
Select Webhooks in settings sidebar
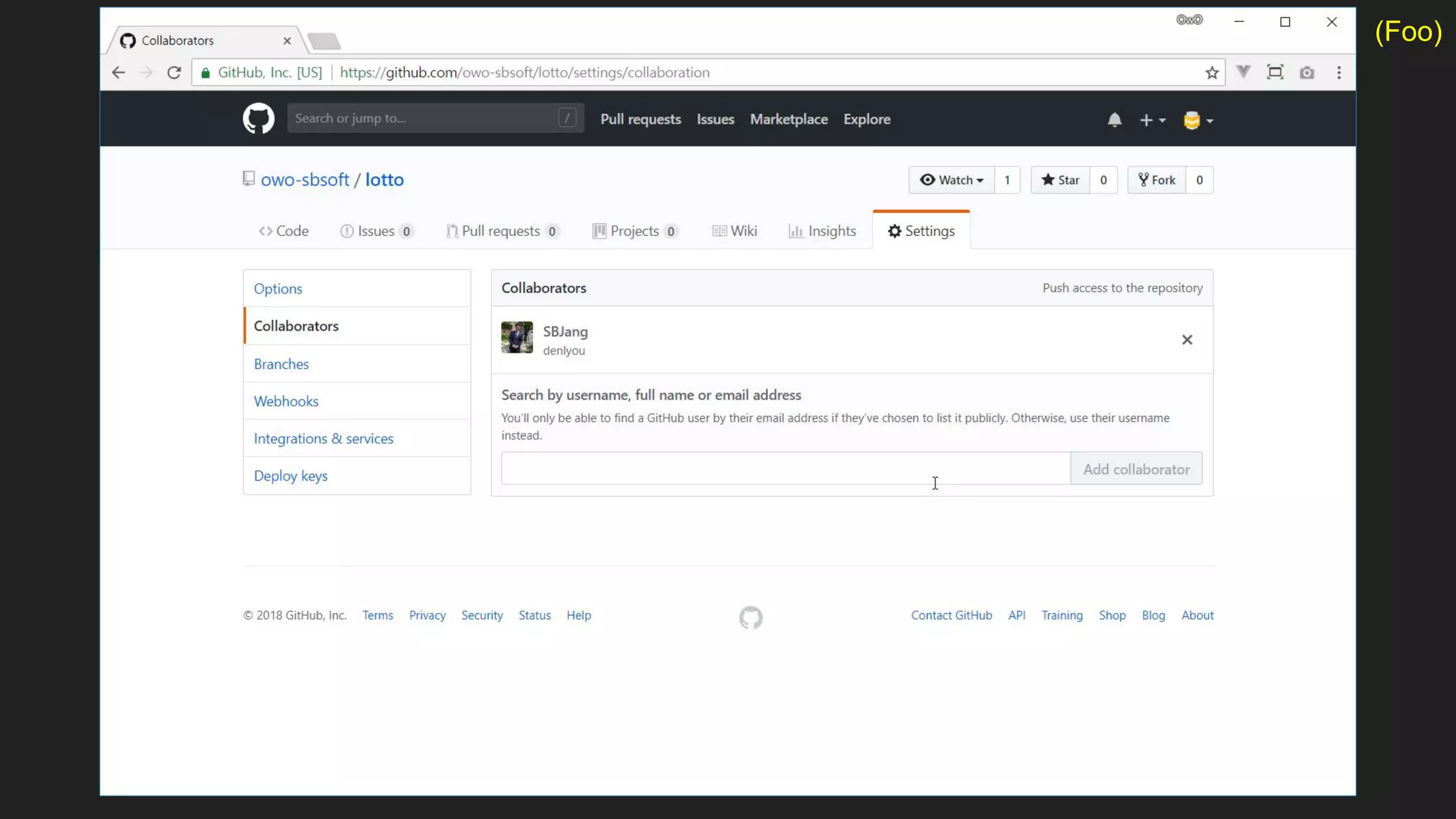click(x=286, y=401)
